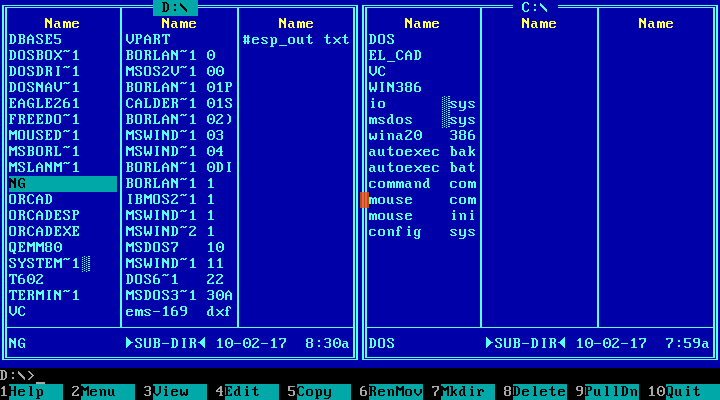Image resolution: width=720 pixels, height=400 pixels.
Task: Select the autoexec bat file
Action: 422,168
